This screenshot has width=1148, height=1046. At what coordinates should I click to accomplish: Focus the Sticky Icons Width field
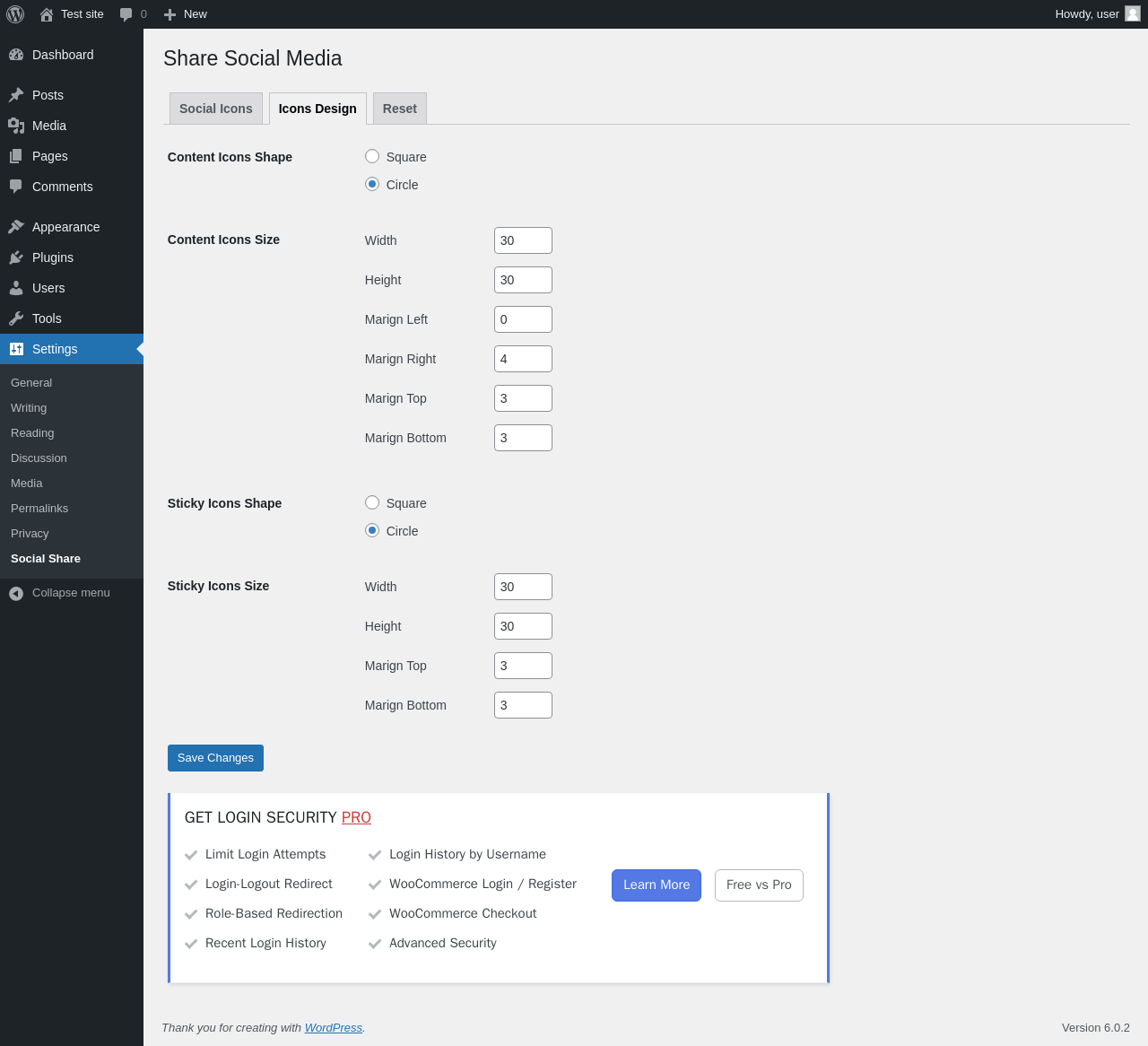(523, 587)
